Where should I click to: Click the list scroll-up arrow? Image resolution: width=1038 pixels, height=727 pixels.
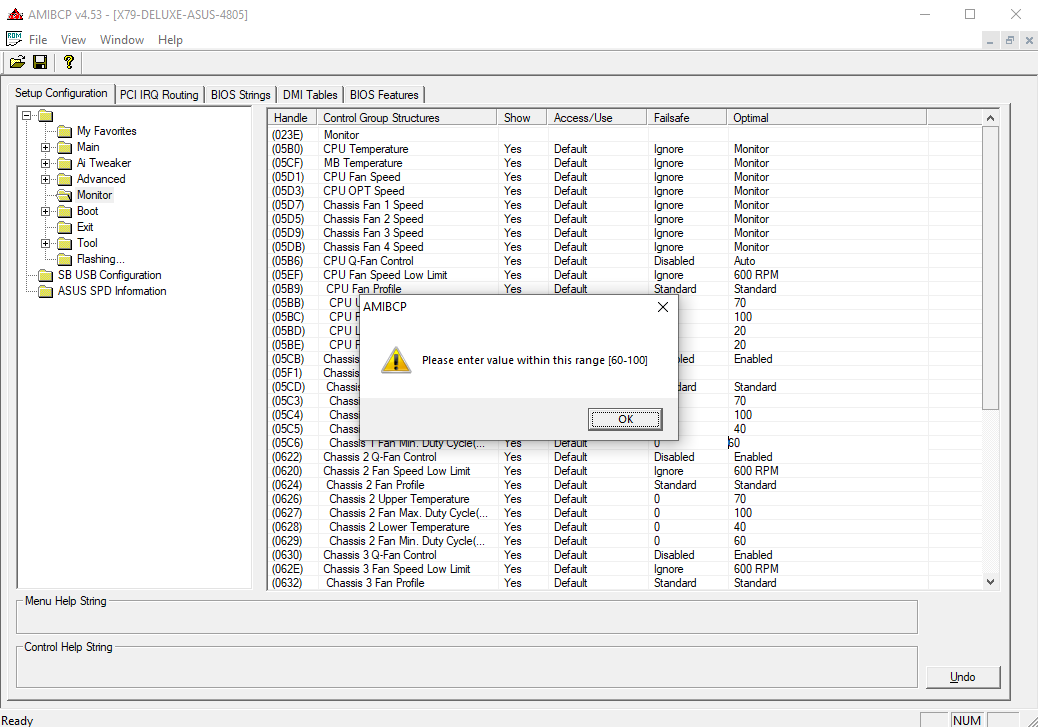tap(990, 118)
